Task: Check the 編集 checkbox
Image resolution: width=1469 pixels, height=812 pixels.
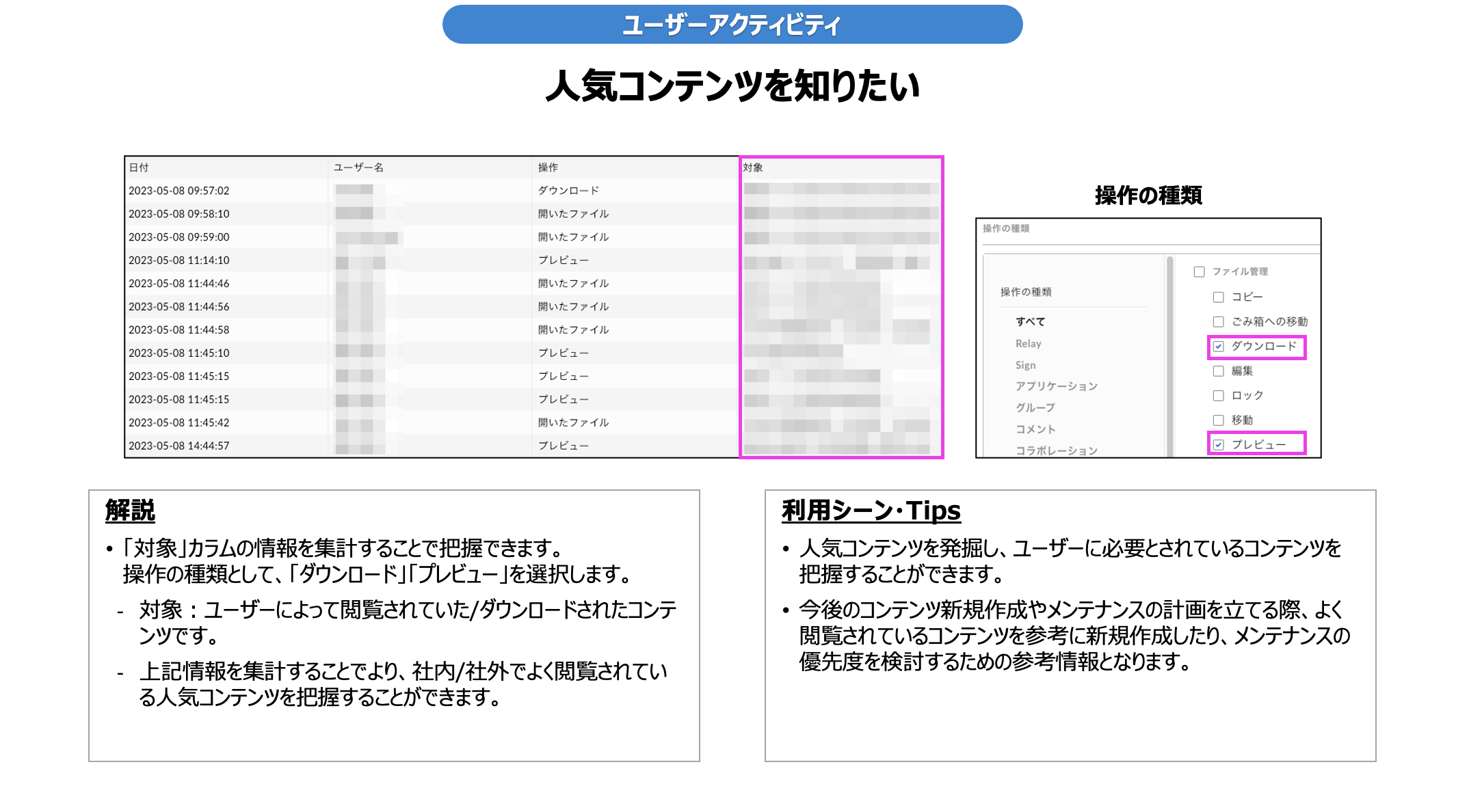Action: (x=1218, y=371)
